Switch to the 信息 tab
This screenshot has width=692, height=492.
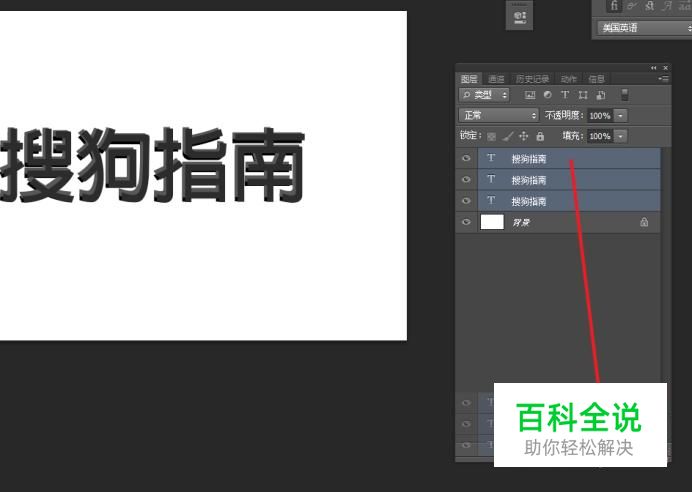(x=596, y=79)
